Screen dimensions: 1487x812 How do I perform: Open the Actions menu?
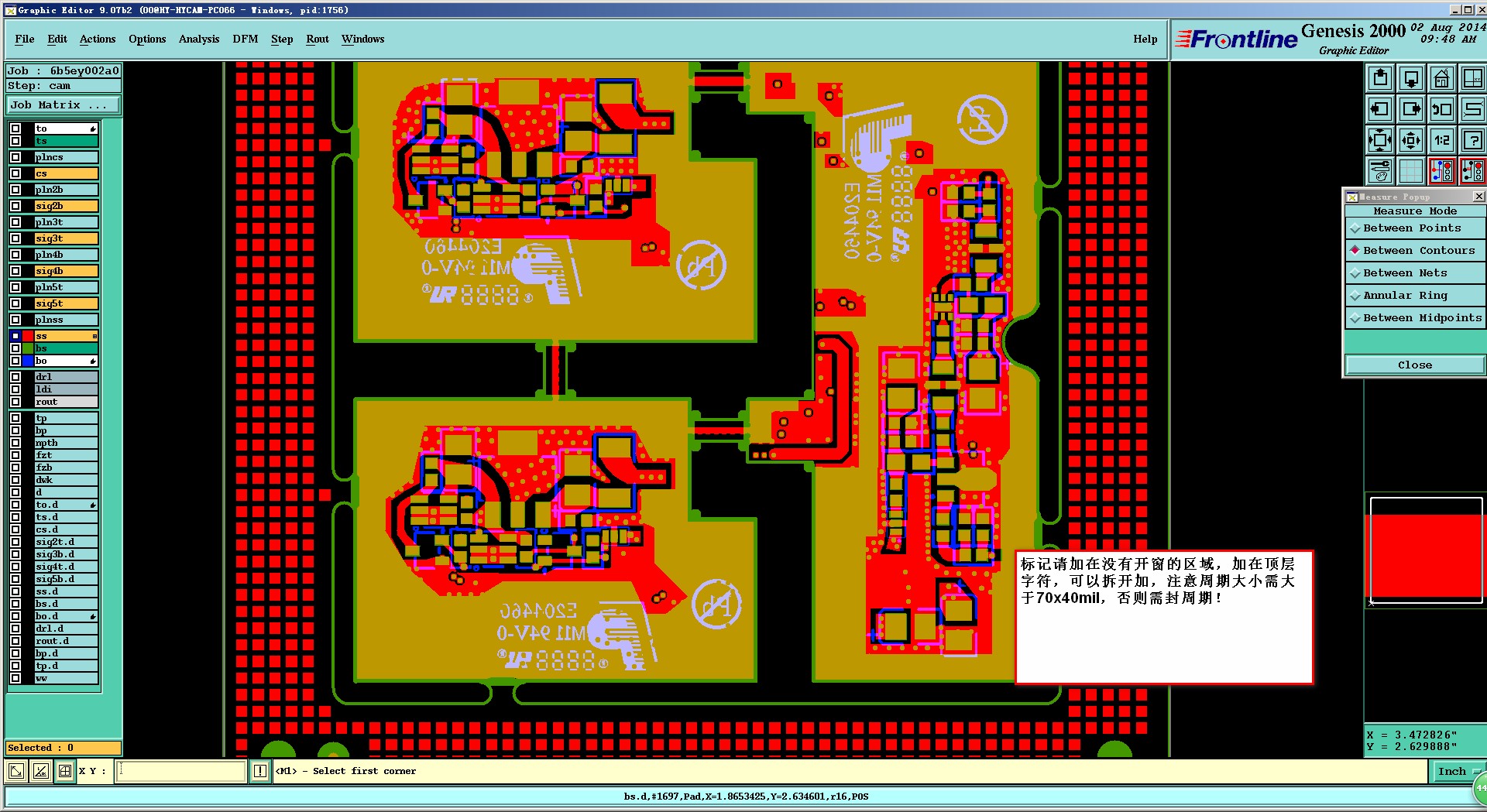point(98,39)
